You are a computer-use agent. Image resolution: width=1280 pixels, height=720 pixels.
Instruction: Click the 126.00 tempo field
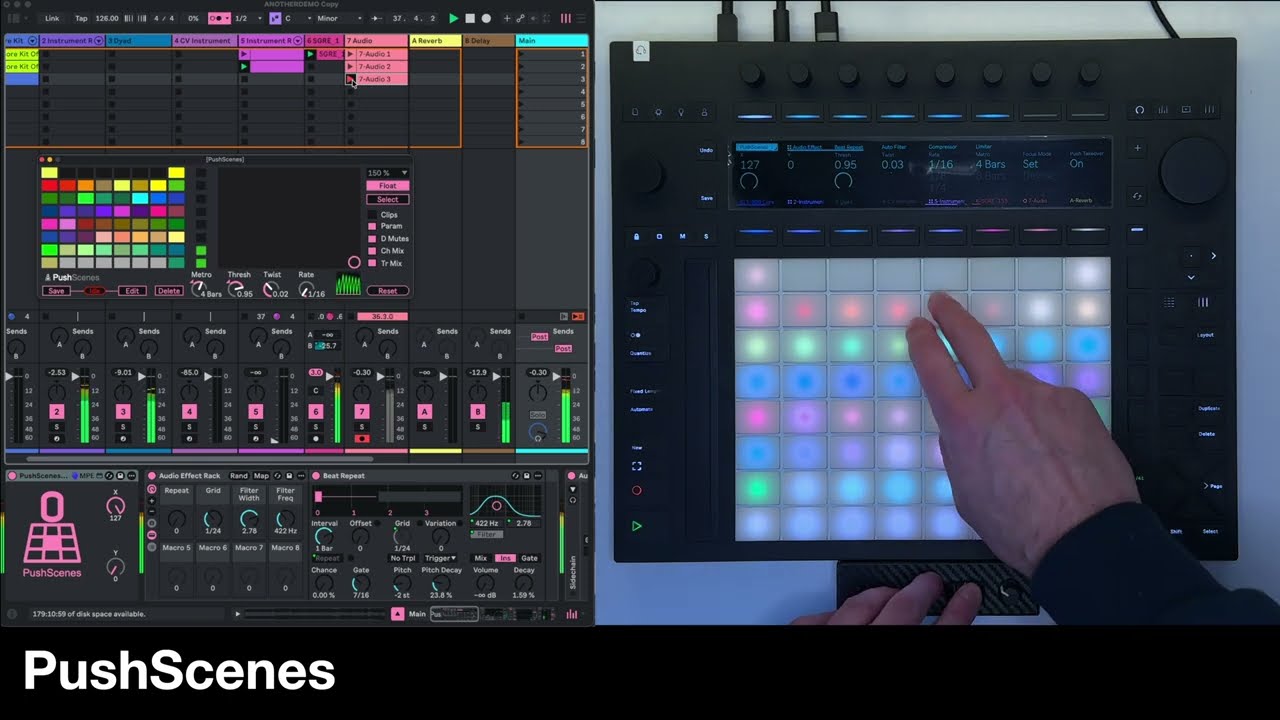pos(106,18)
